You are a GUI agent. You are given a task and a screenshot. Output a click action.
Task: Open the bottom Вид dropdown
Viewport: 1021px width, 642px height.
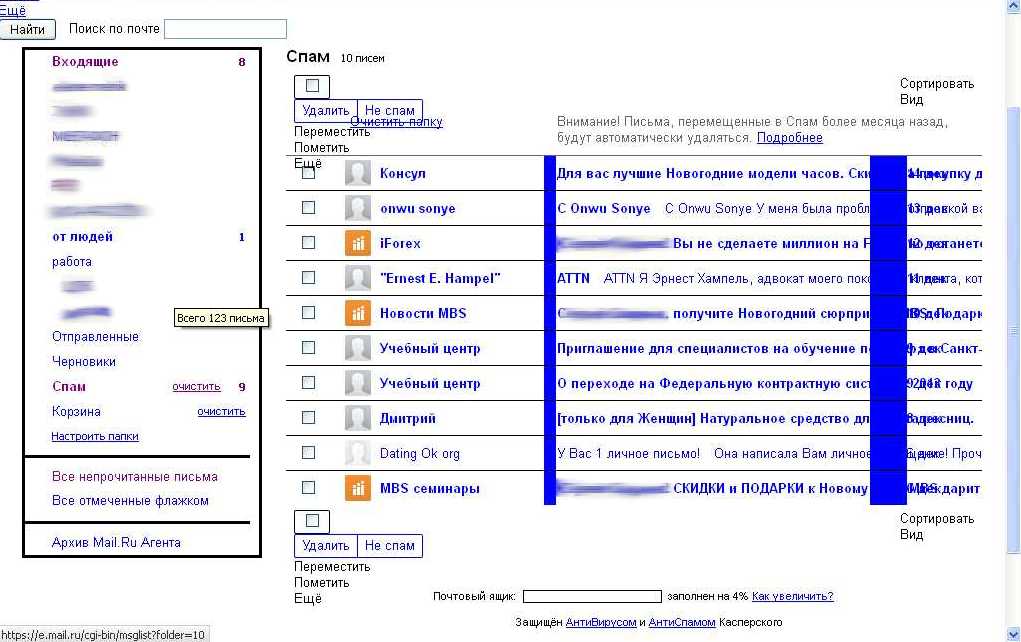pos(912,535)
